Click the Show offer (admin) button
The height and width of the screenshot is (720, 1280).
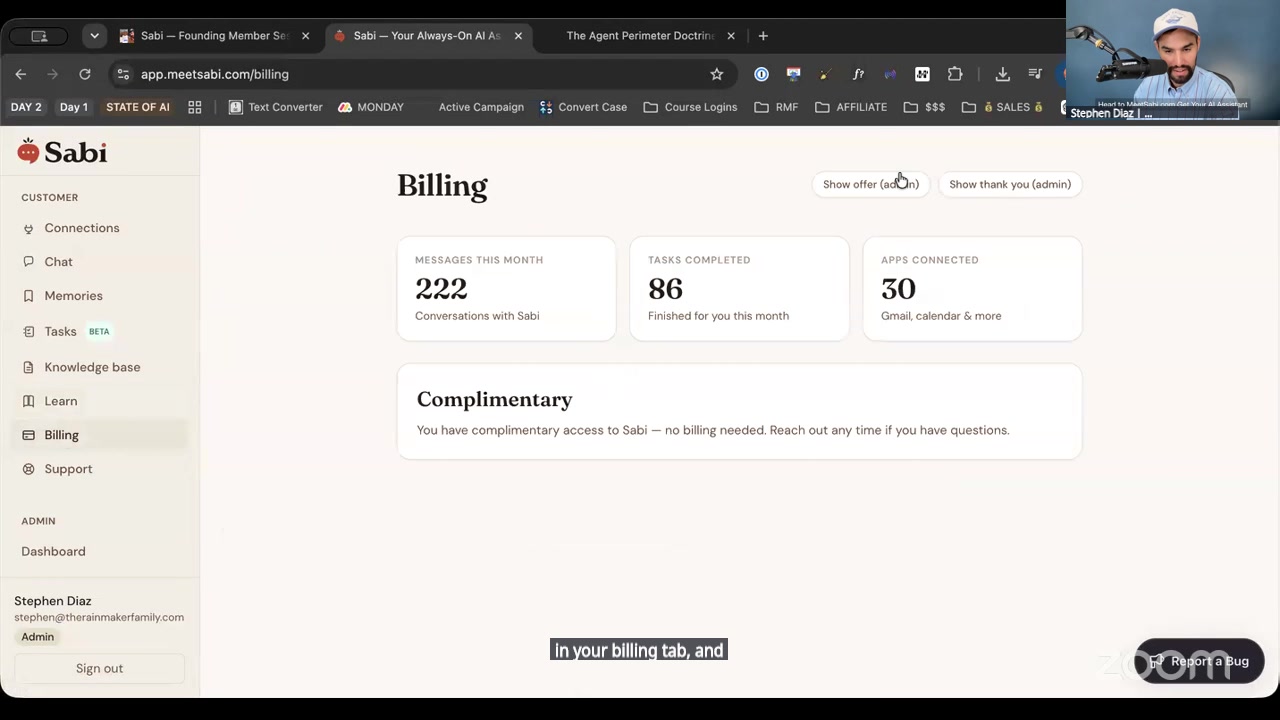point(871,184)
